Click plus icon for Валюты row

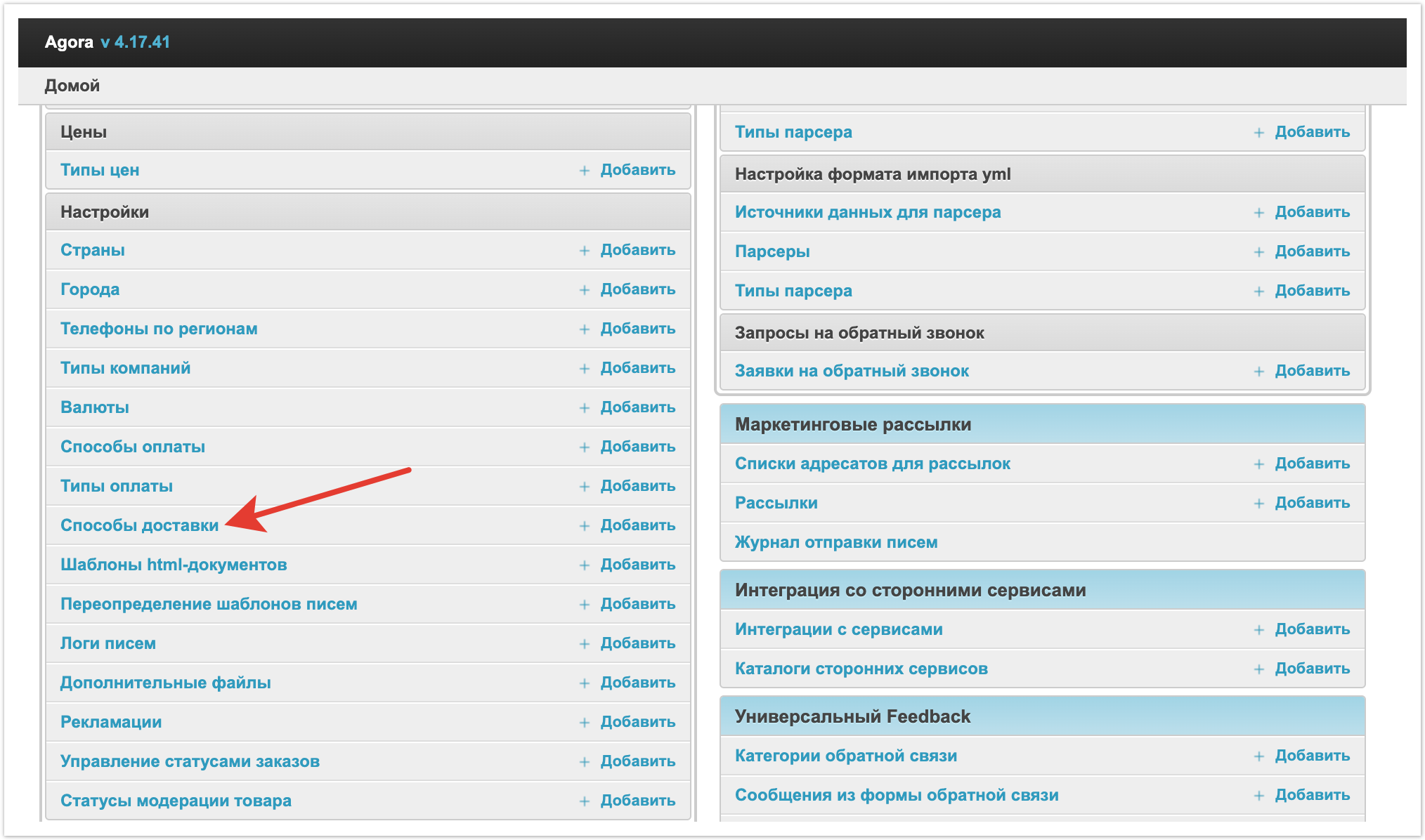click(x=584, y=408)
